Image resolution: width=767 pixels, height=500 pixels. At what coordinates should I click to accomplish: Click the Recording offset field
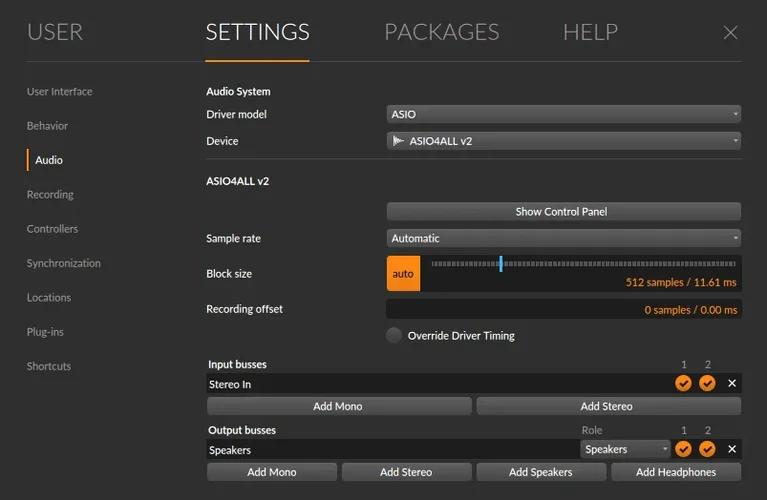563,310
